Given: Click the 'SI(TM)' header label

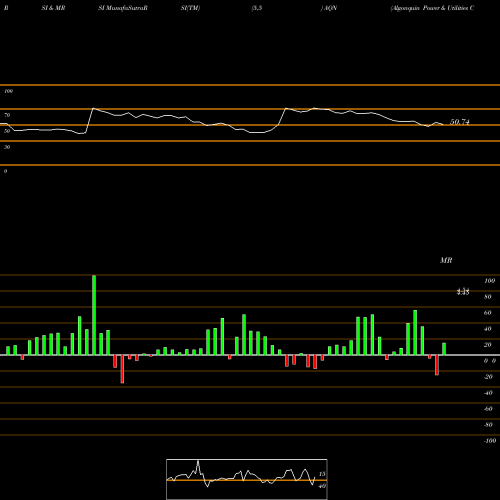Looking at the screenshot, I should click(x=190, y=8).
